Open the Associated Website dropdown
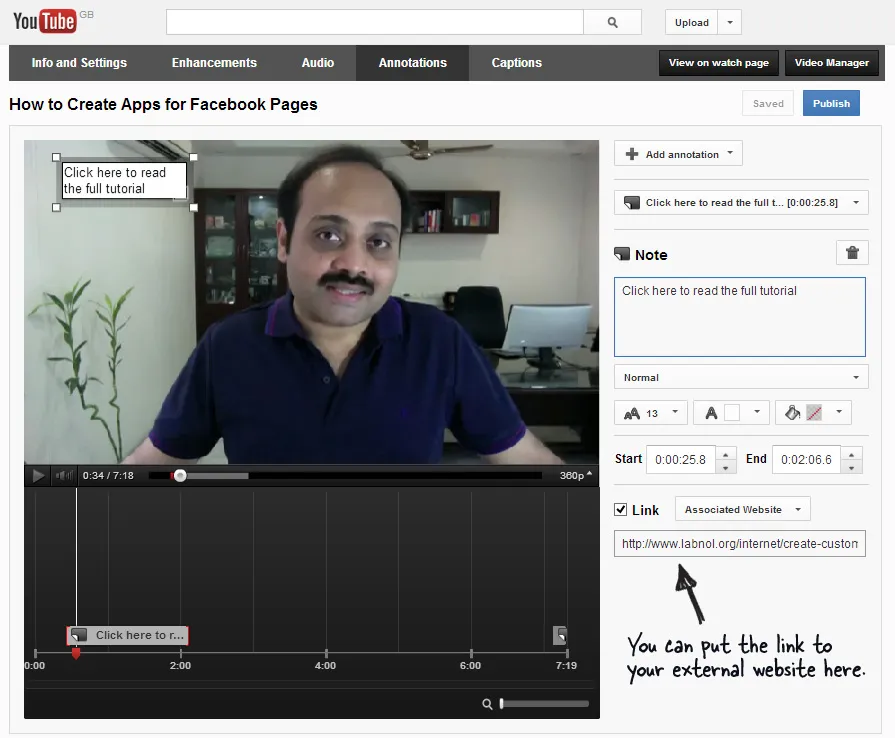 click(742, 509)
